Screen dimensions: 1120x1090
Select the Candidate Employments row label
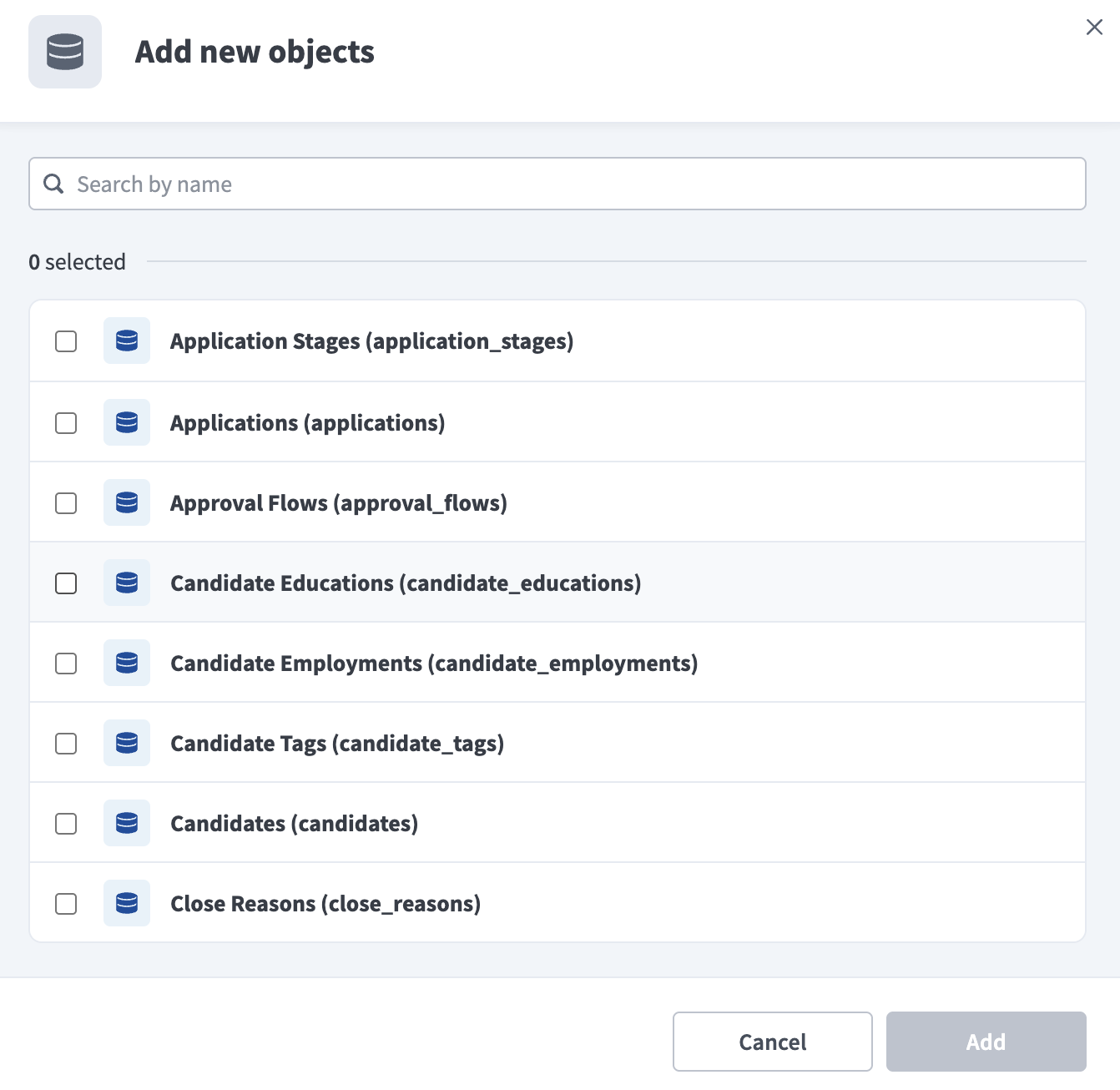(x=434, y=664)
